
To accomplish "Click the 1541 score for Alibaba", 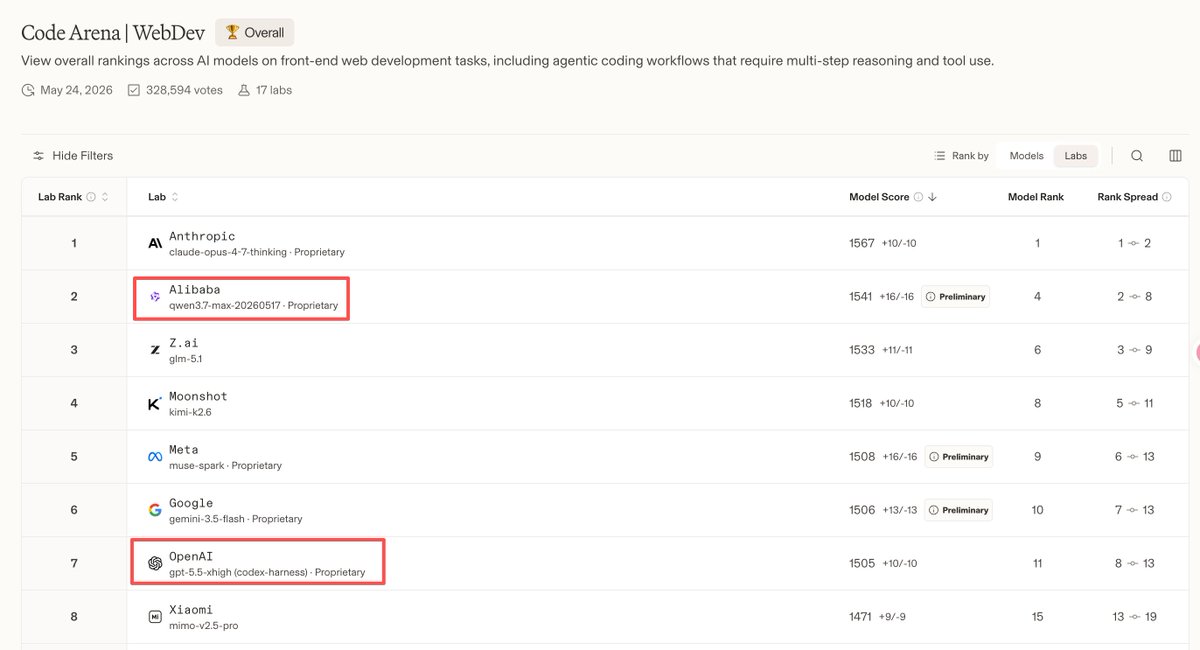I will tap(862, 297).
